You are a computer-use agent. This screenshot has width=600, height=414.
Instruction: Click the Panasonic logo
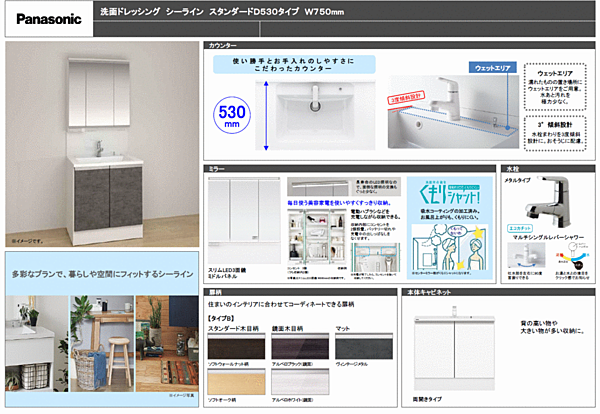49,19
